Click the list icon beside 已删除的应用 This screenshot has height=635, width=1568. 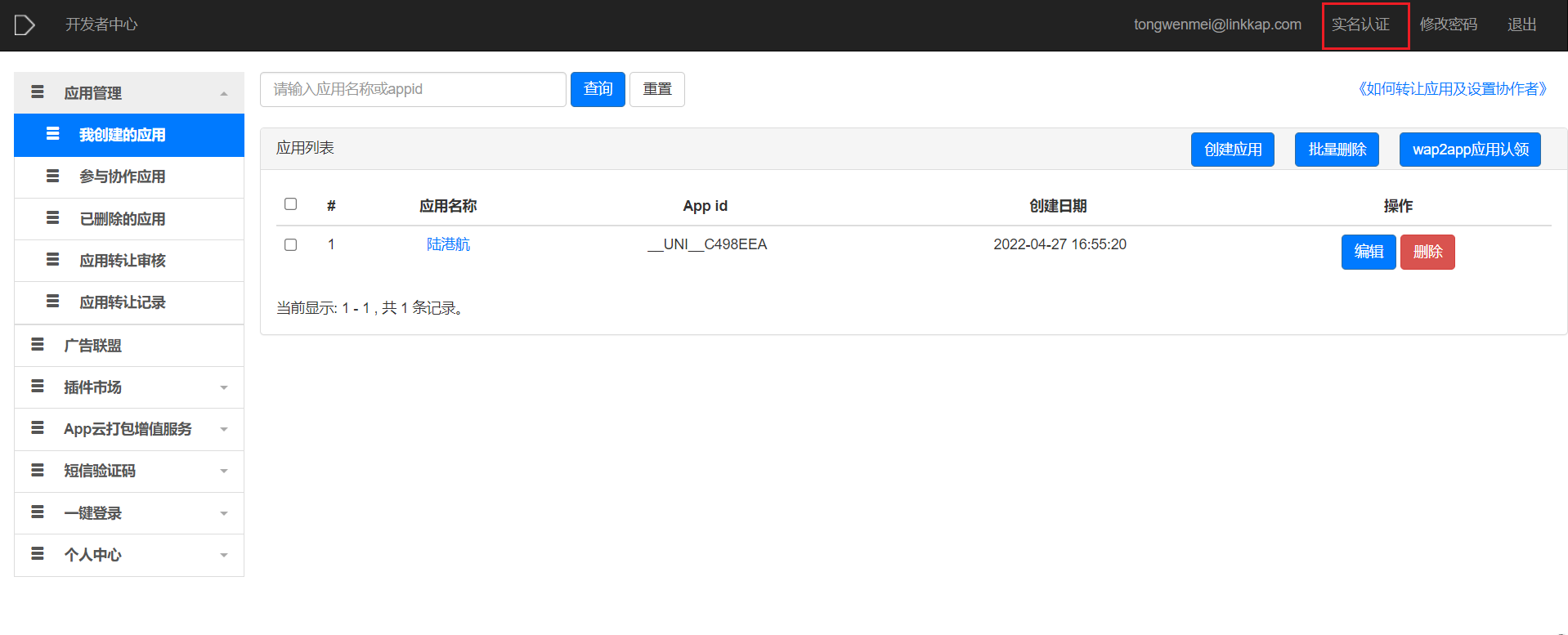(53, 218)
